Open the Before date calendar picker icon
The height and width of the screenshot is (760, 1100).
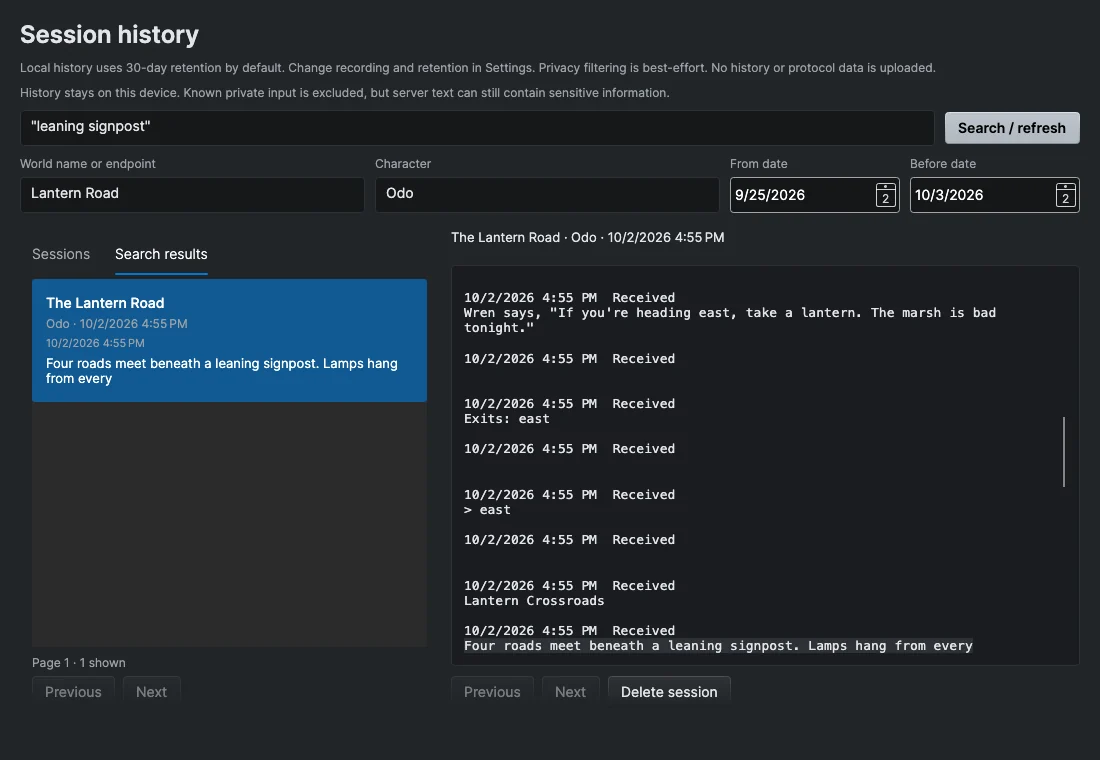1066,195
